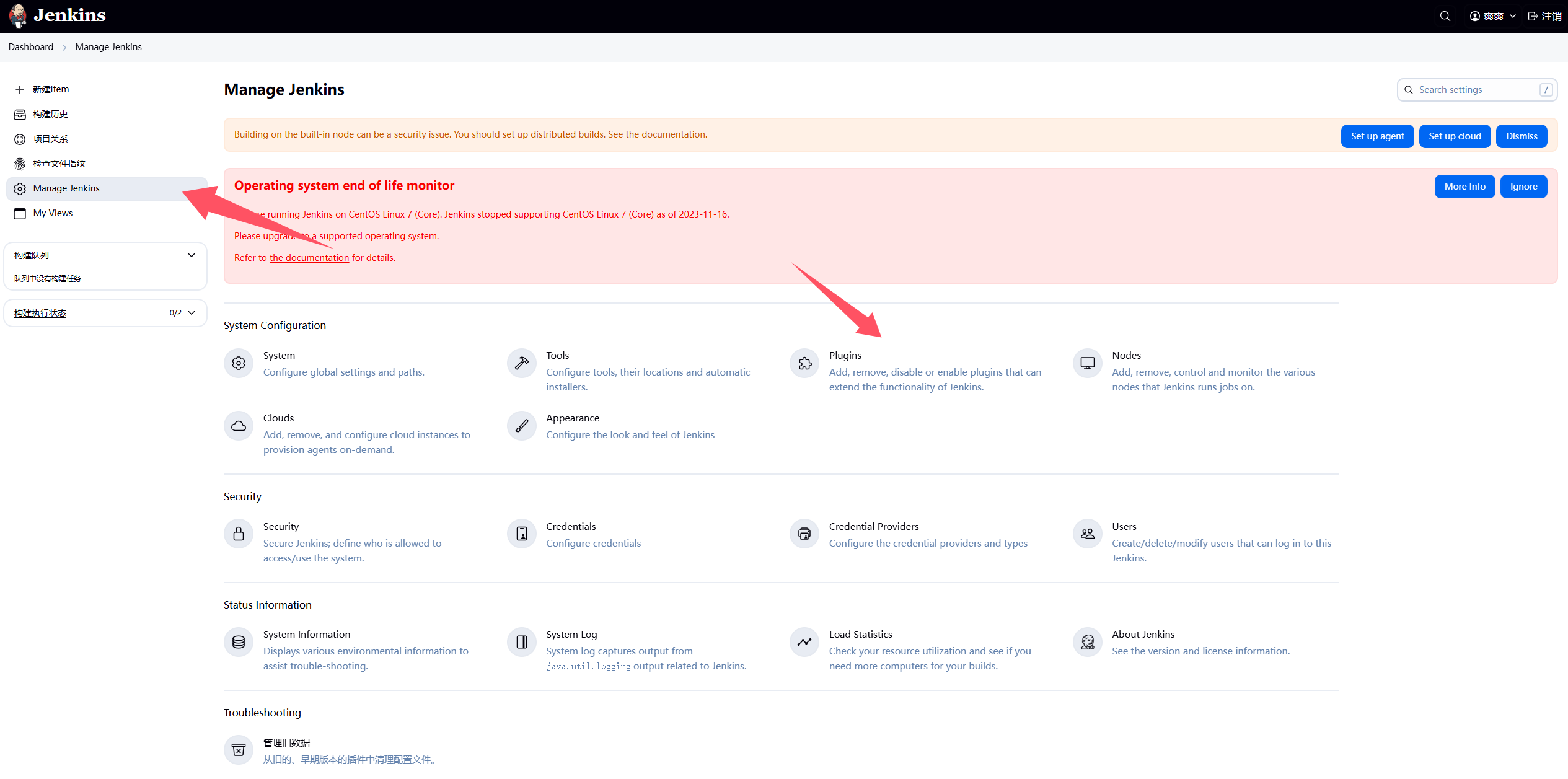Open System Information database icon
Image resolution: width=1568 pixels, height=779 pixels.
point(239,642)
